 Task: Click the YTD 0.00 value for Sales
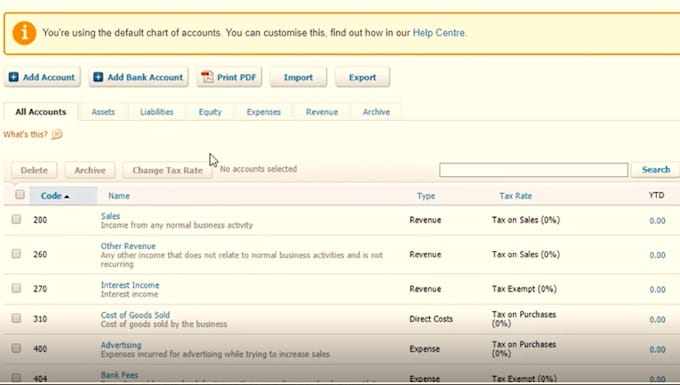tap(657, 221)
